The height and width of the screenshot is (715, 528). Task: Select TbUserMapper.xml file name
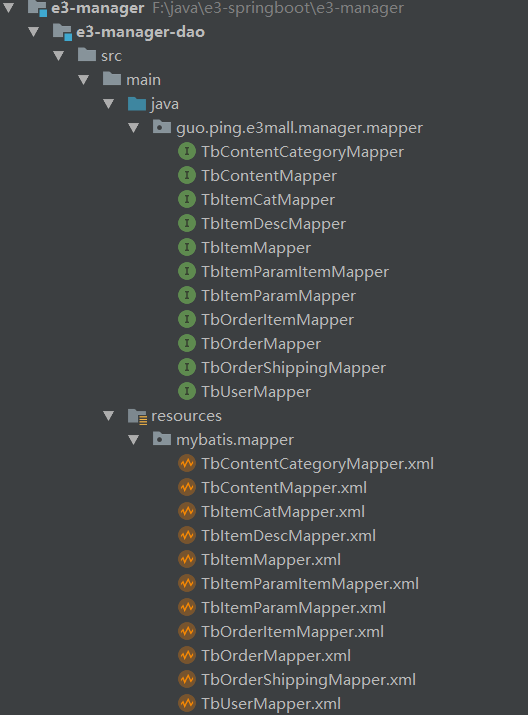click(x=271, y=704)
